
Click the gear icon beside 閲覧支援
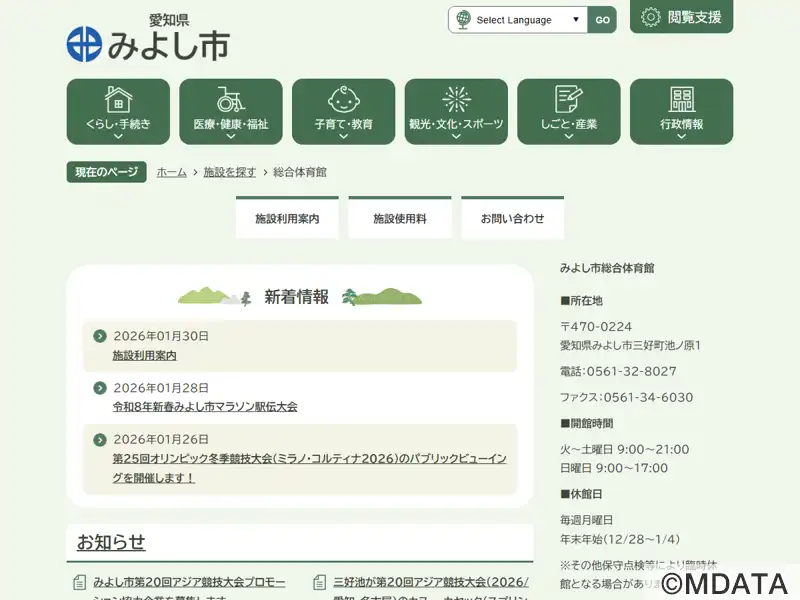point(651,17)
